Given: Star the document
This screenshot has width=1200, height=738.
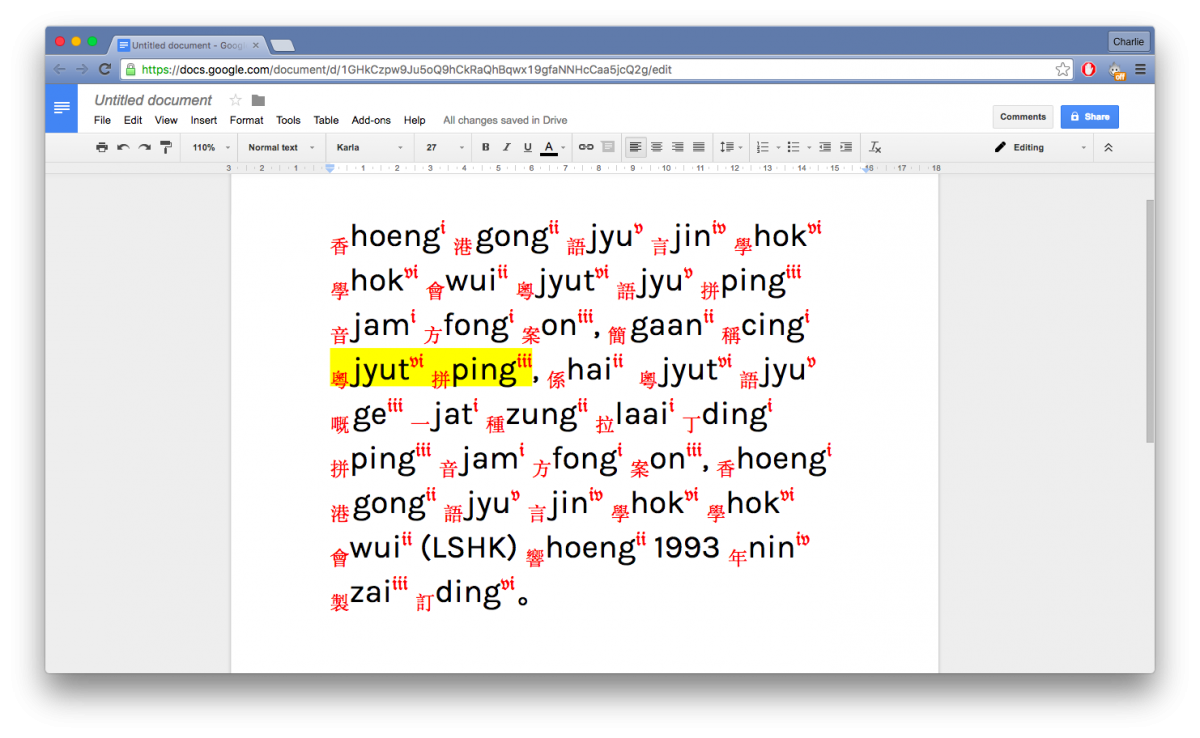Looking at the screenshot, I should coord(236,100).
